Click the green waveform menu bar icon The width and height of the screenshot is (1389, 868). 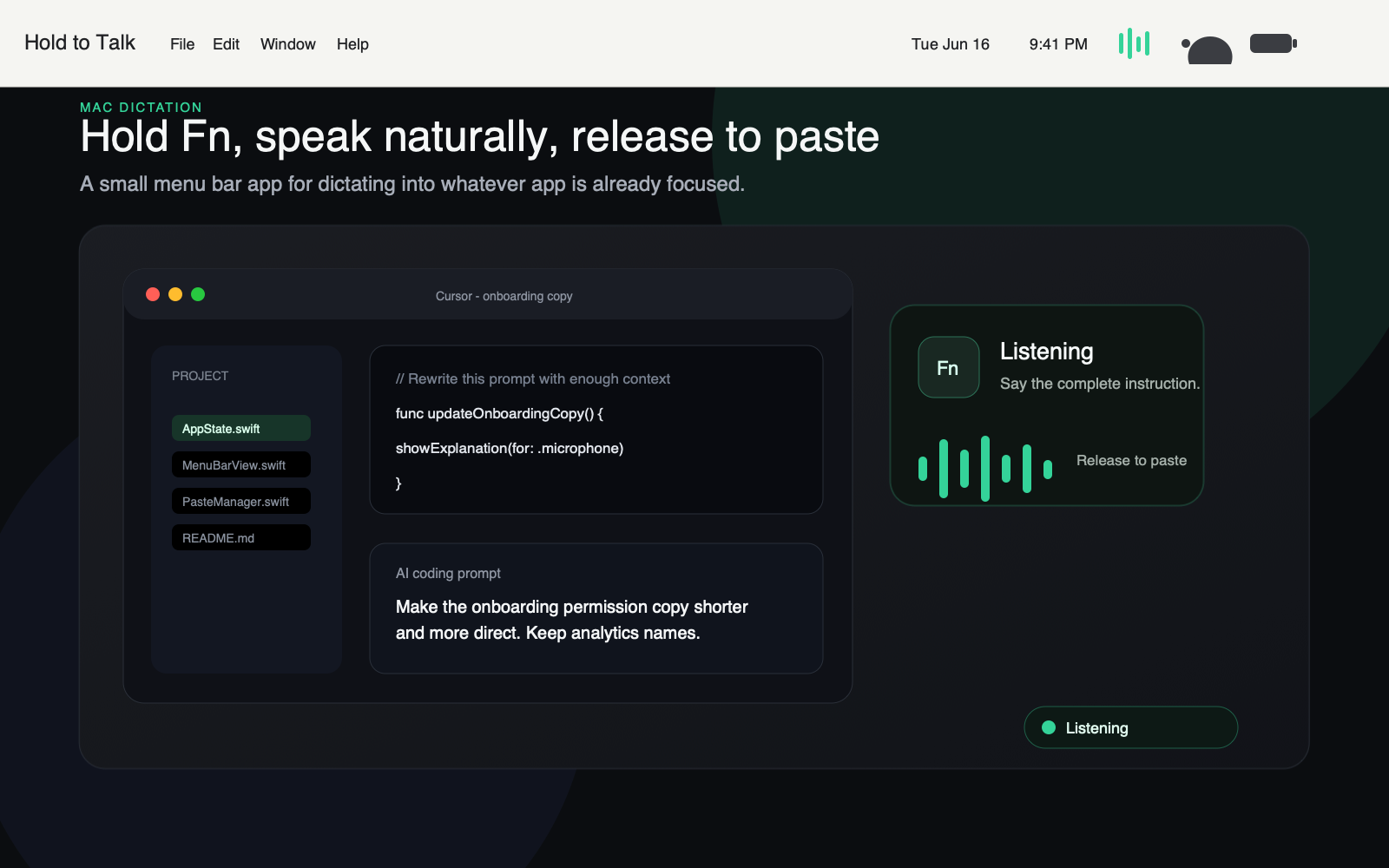click(1134, 43)
